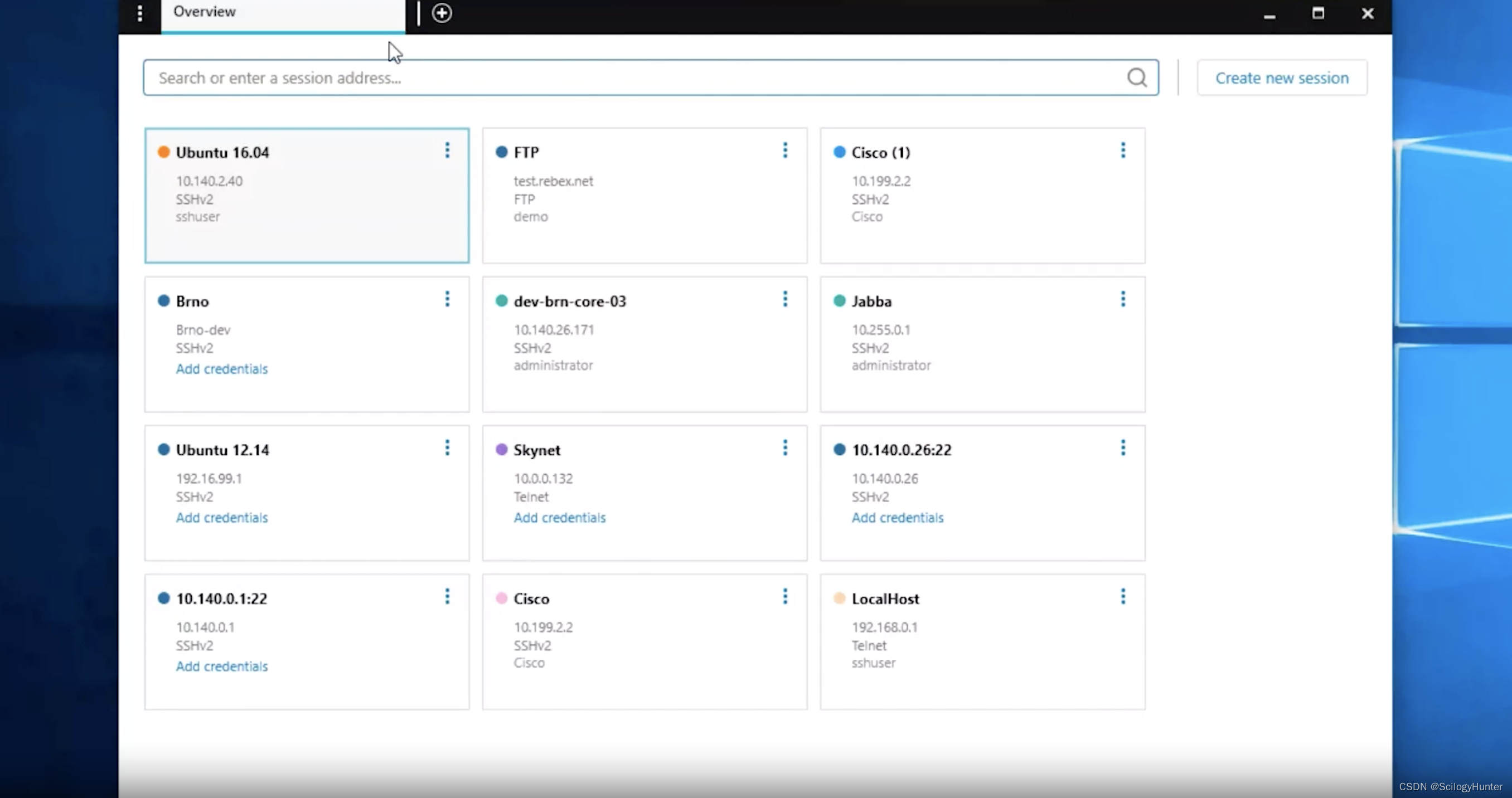Click Create new session button
The width and height of the screenshot is (1512, 798).
pyautogui.click(x=1283, y=77)
